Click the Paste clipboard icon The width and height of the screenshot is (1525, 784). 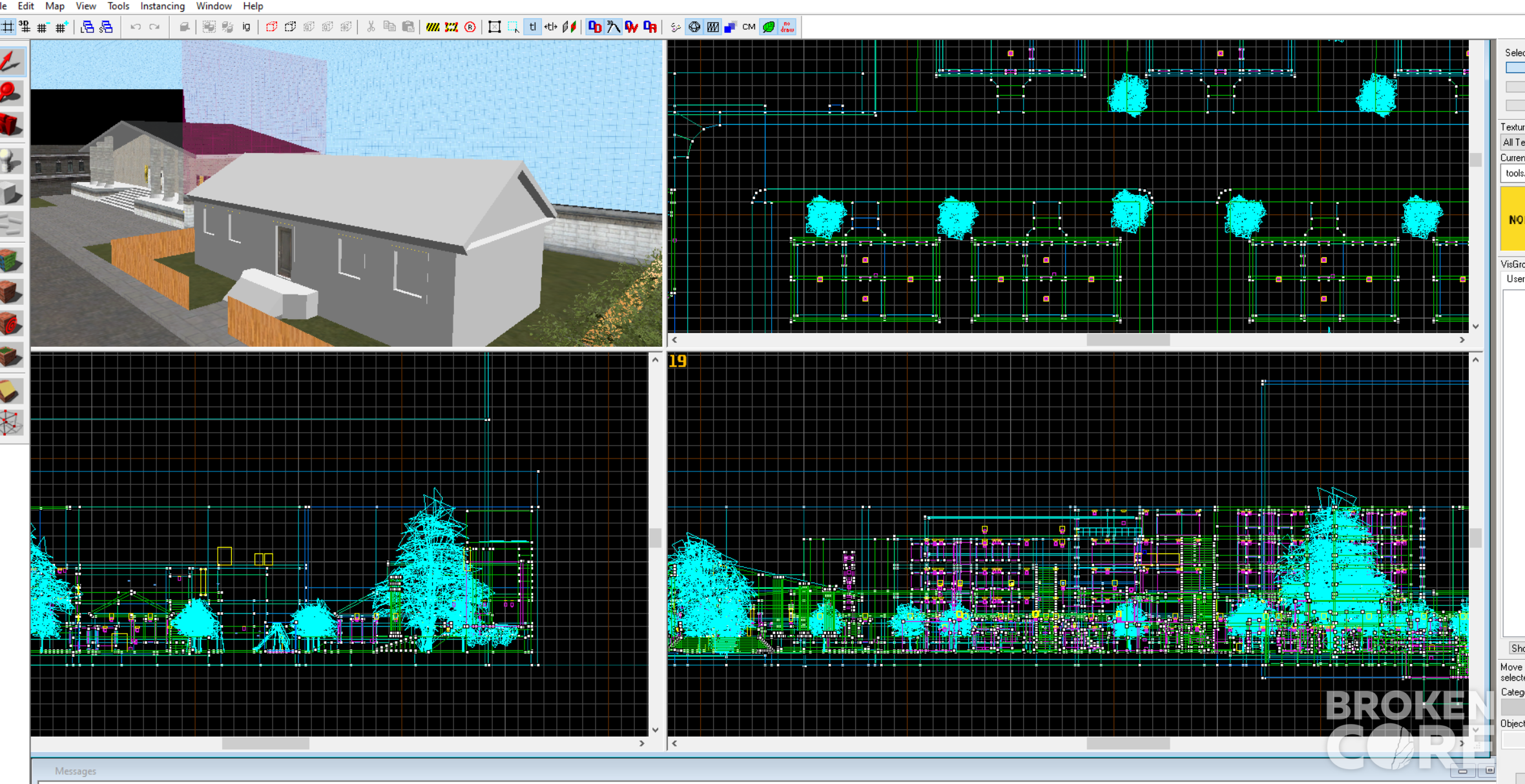click(408, 27)
